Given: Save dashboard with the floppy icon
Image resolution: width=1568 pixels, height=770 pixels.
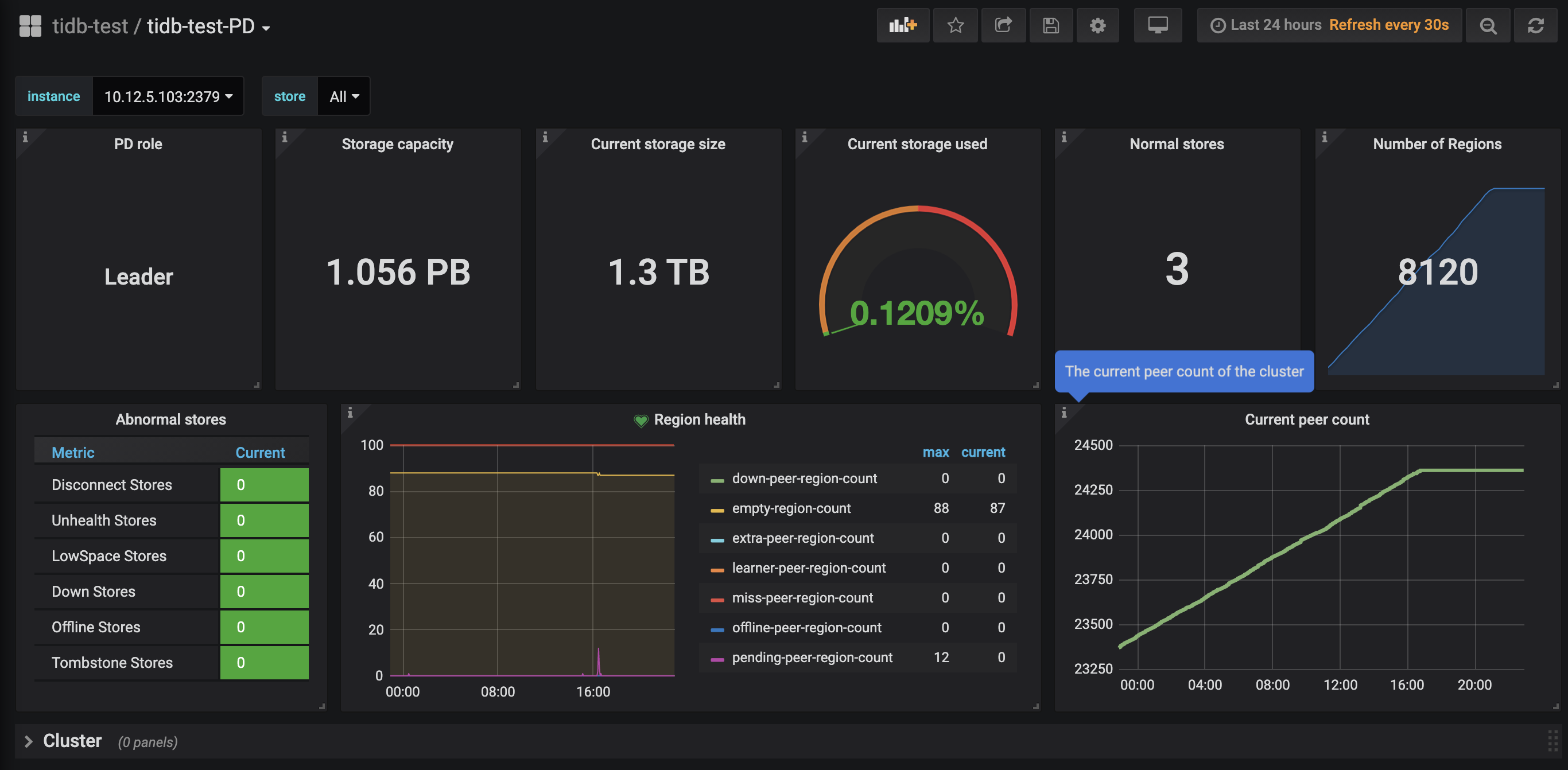Looking at the screenshot, I should pos(1051,26).
